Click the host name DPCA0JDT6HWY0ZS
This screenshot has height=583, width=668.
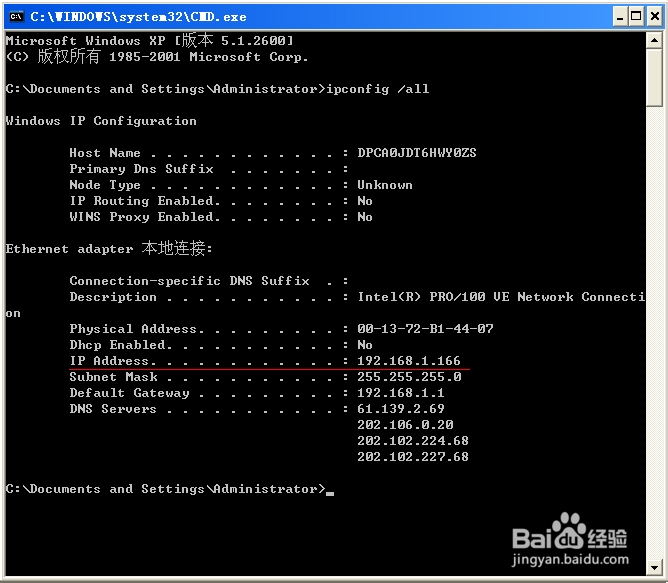[417, 153]
